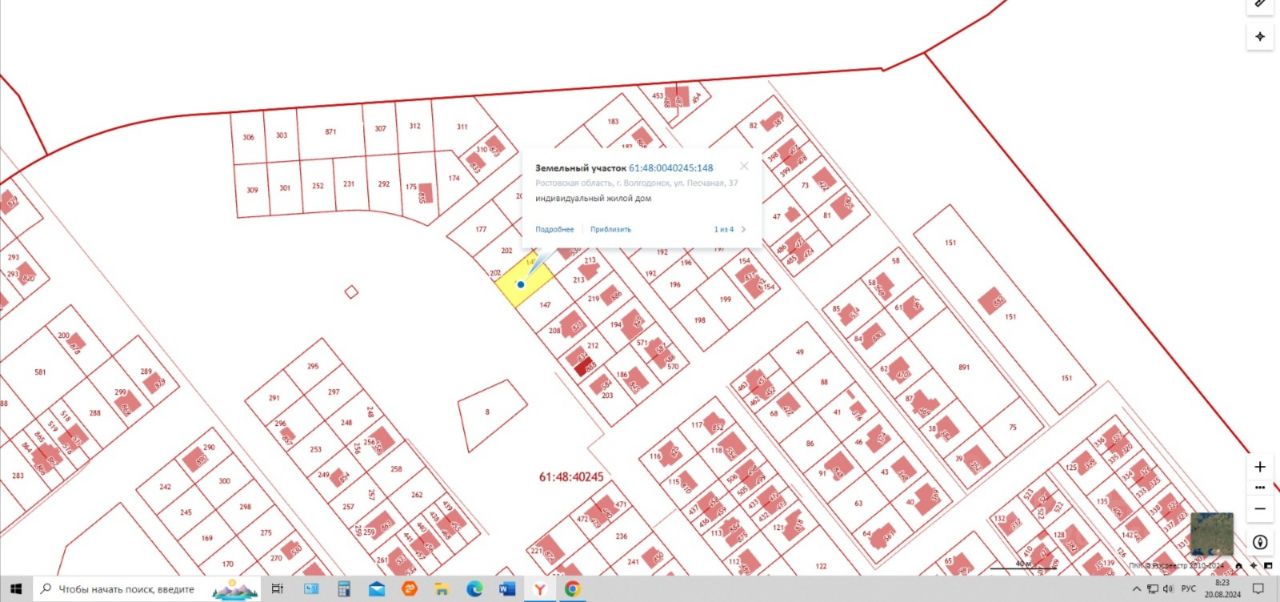This screenshot has width=1280, height=602.
Task: Select the parcel labeled 49
Action: pos(800,352)
